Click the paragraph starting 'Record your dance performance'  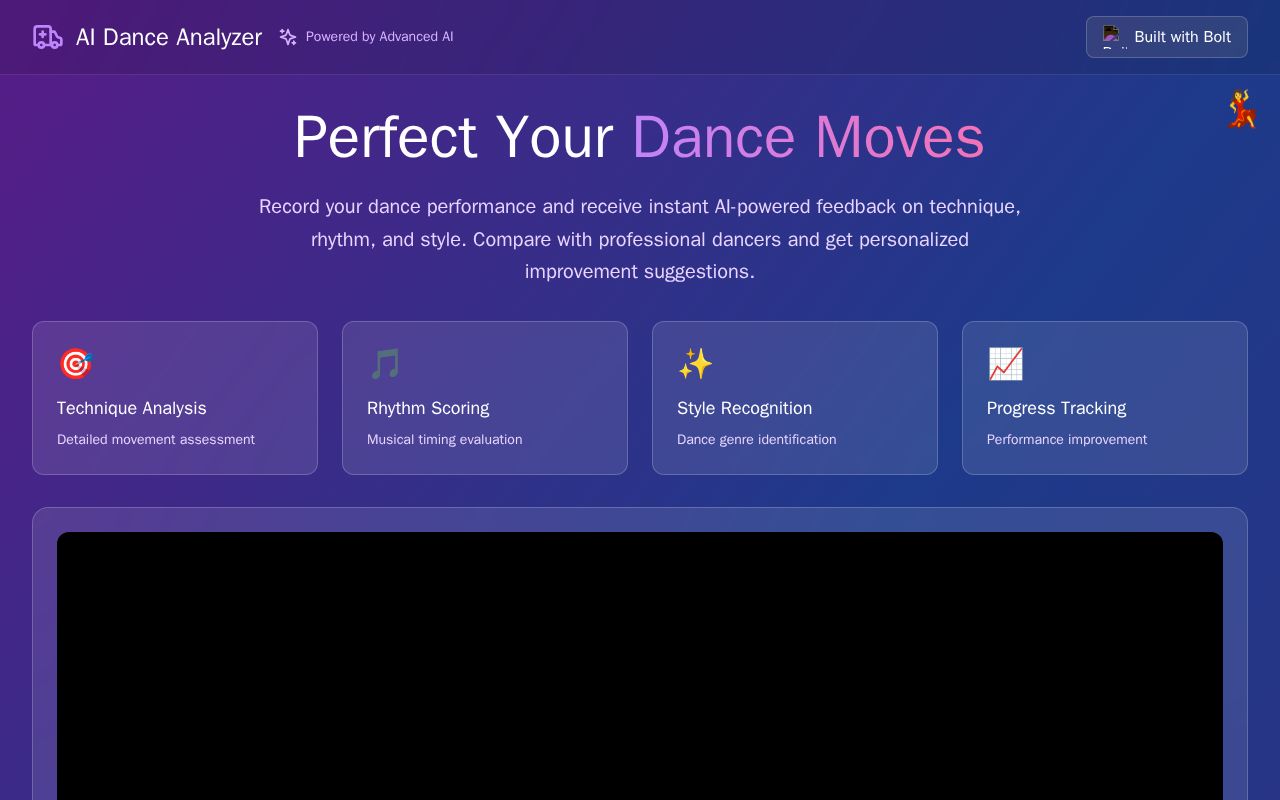click(640, 239)
